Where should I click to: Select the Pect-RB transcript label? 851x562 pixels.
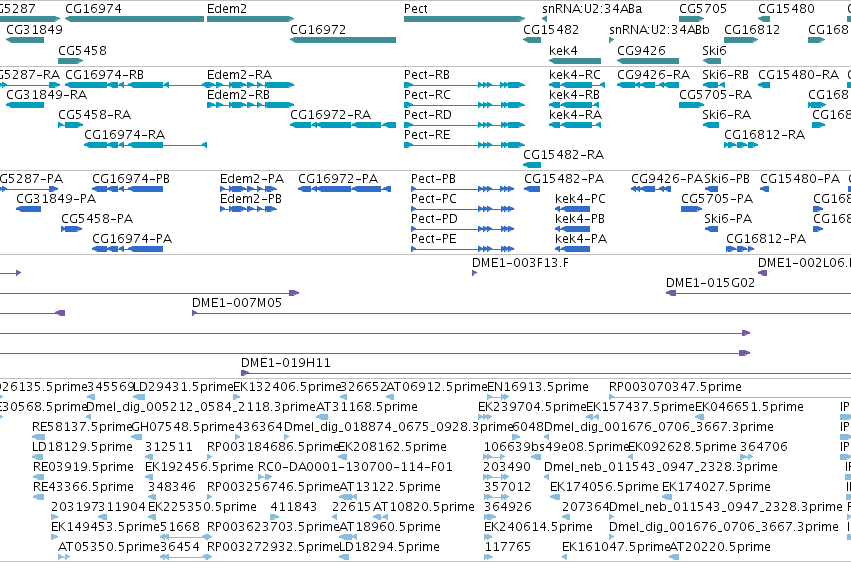(x=427, y=74)
